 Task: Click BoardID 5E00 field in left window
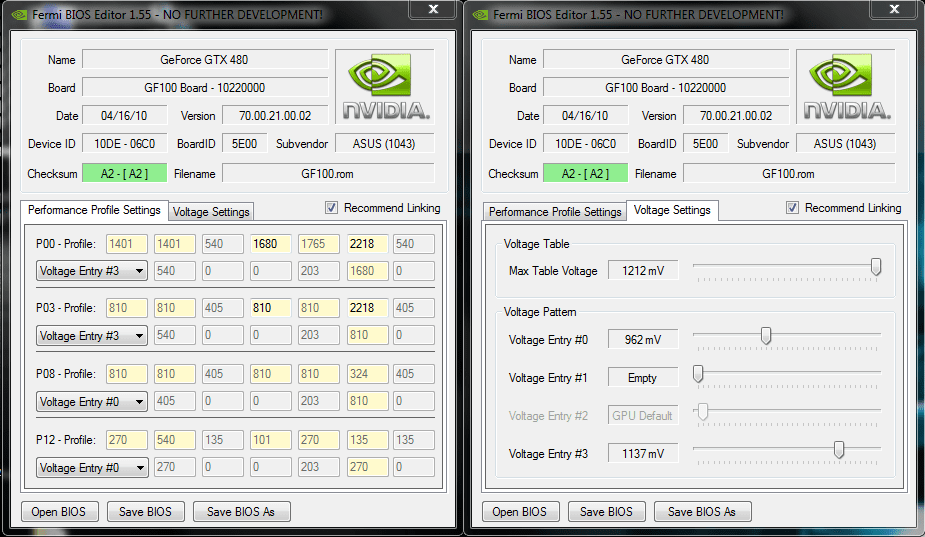244,143
